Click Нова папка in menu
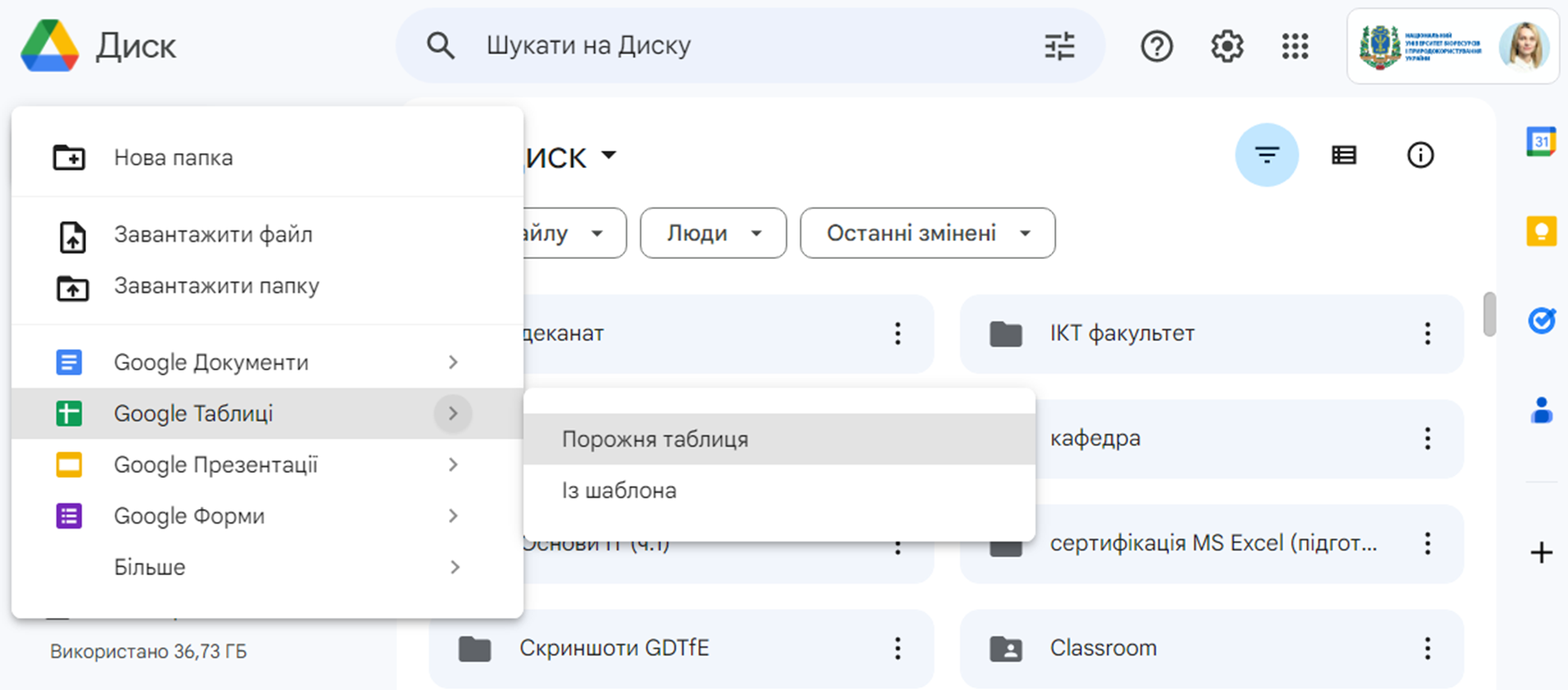 (174, 157)
